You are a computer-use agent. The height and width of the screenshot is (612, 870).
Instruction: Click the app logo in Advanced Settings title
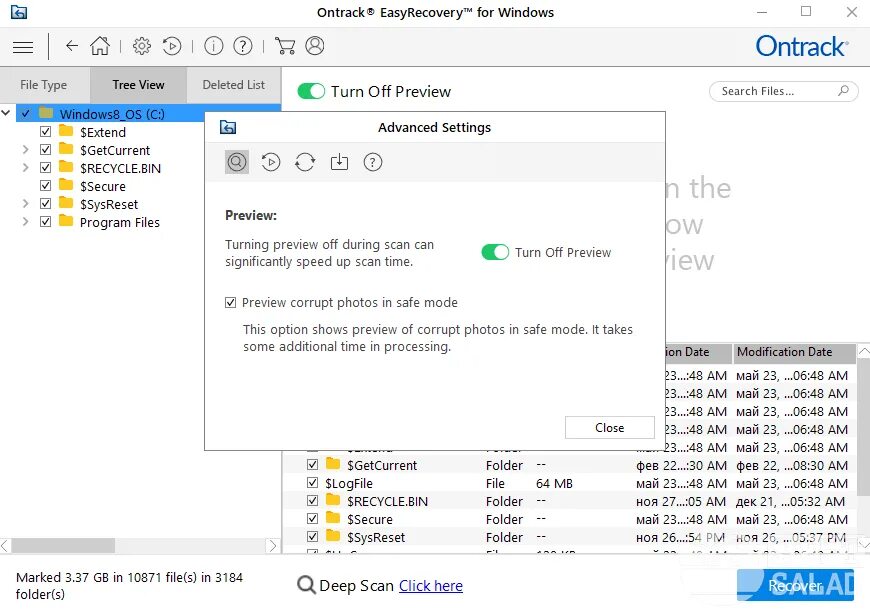click(x=228, y=127)
